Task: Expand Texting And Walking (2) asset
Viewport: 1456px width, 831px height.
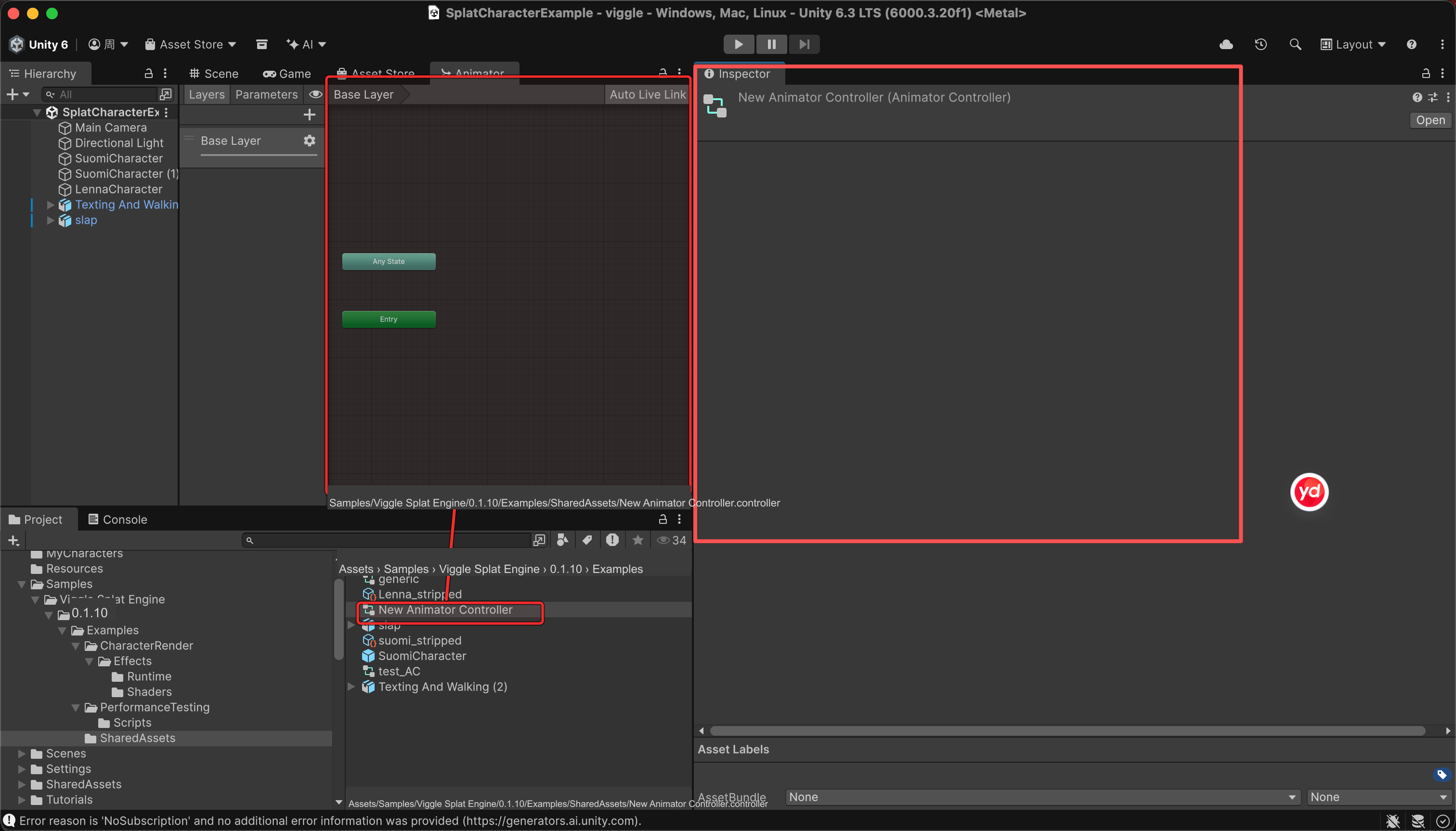Action: click(x=351, y=687)
